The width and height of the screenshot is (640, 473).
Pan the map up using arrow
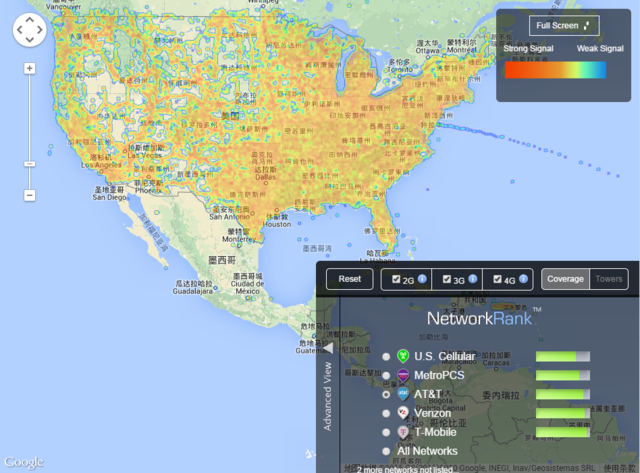tap(29, 21)
